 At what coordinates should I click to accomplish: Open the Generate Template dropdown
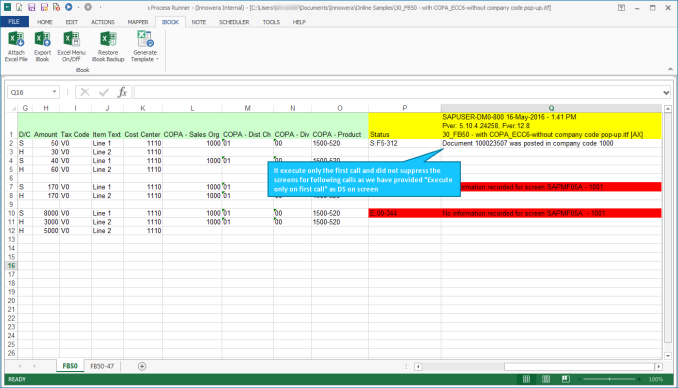coord(145,47)
